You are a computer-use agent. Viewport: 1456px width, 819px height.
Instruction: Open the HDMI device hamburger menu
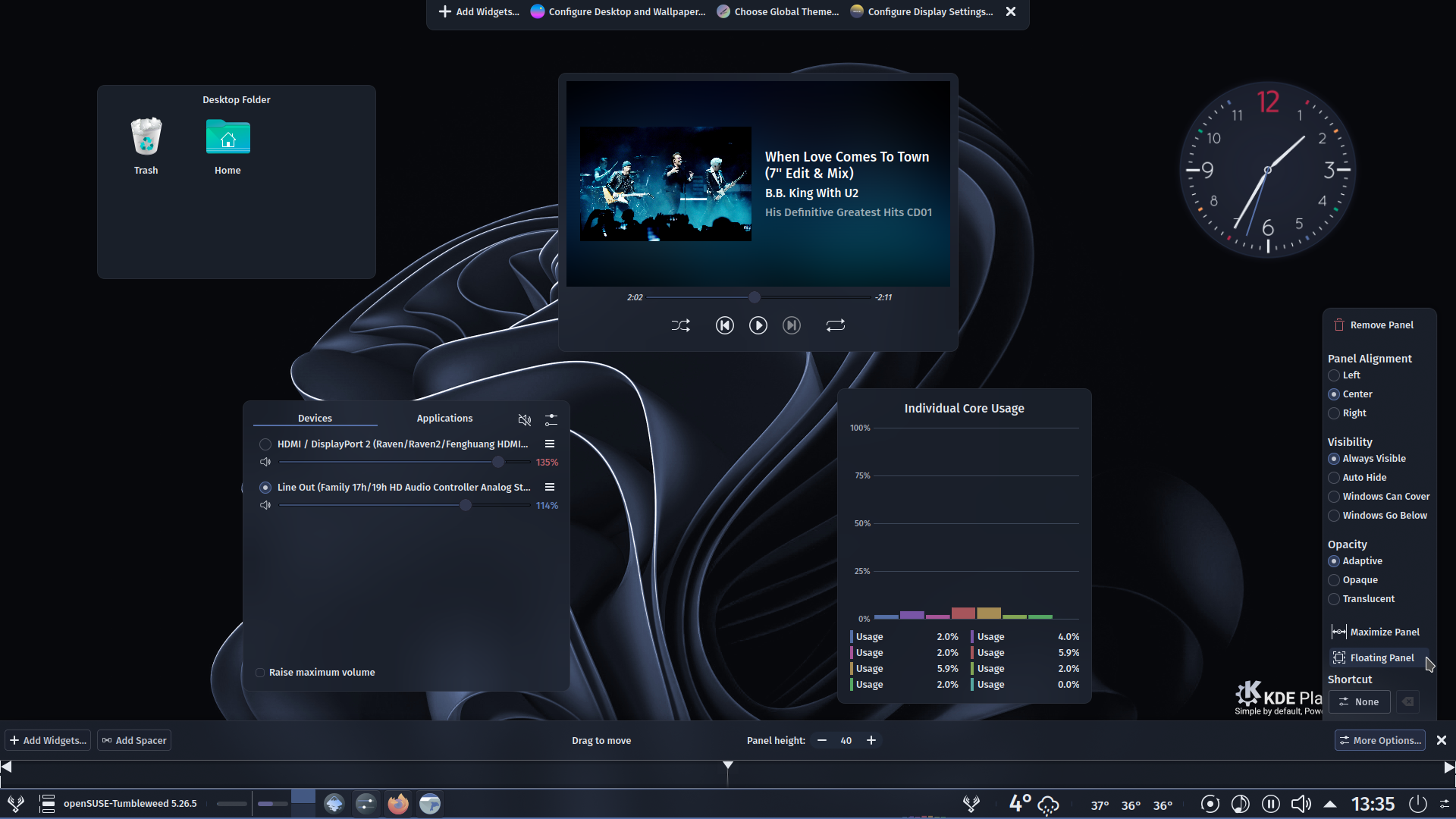[550, 444]
